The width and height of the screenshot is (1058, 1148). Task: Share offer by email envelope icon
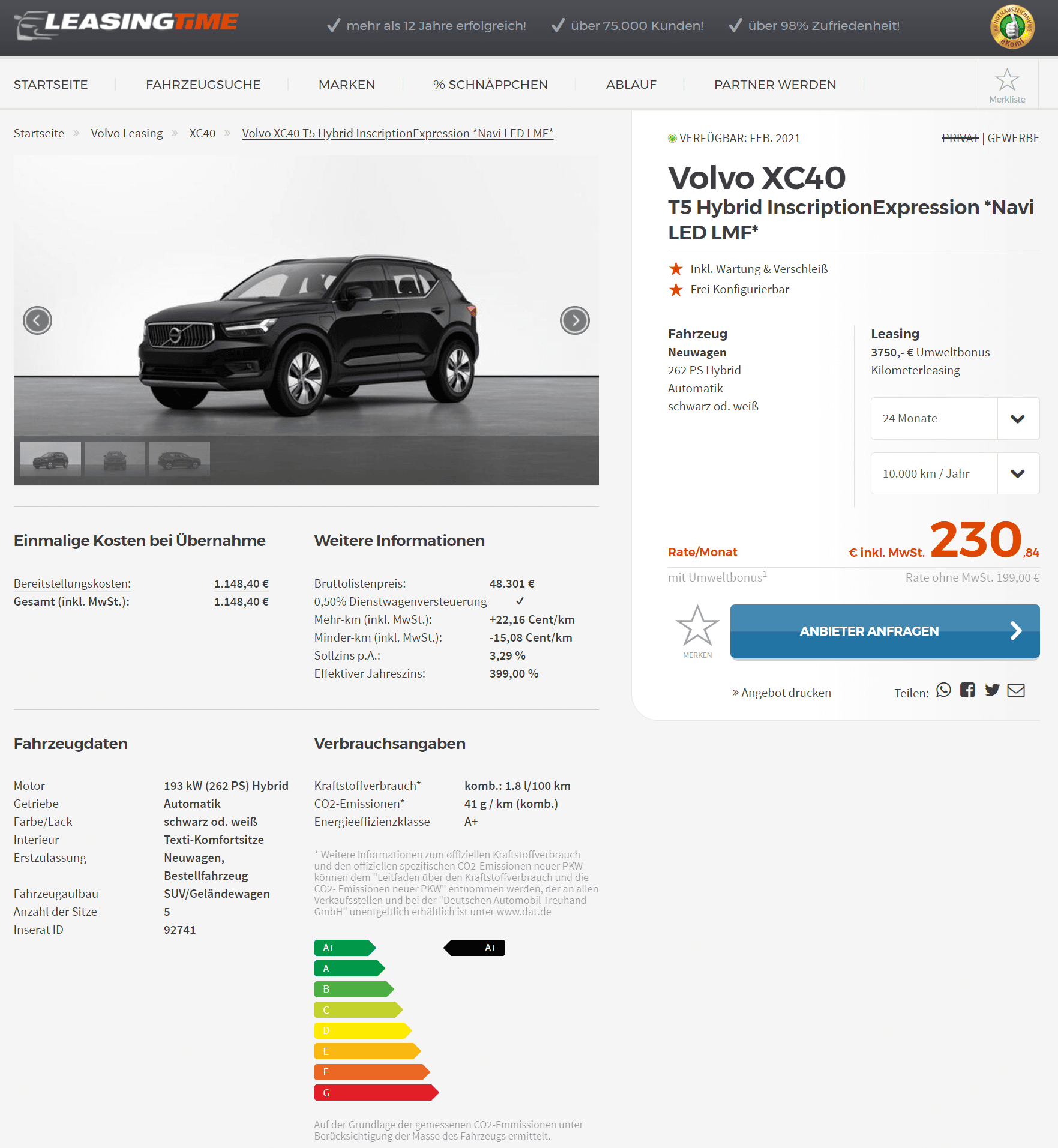1016,690
